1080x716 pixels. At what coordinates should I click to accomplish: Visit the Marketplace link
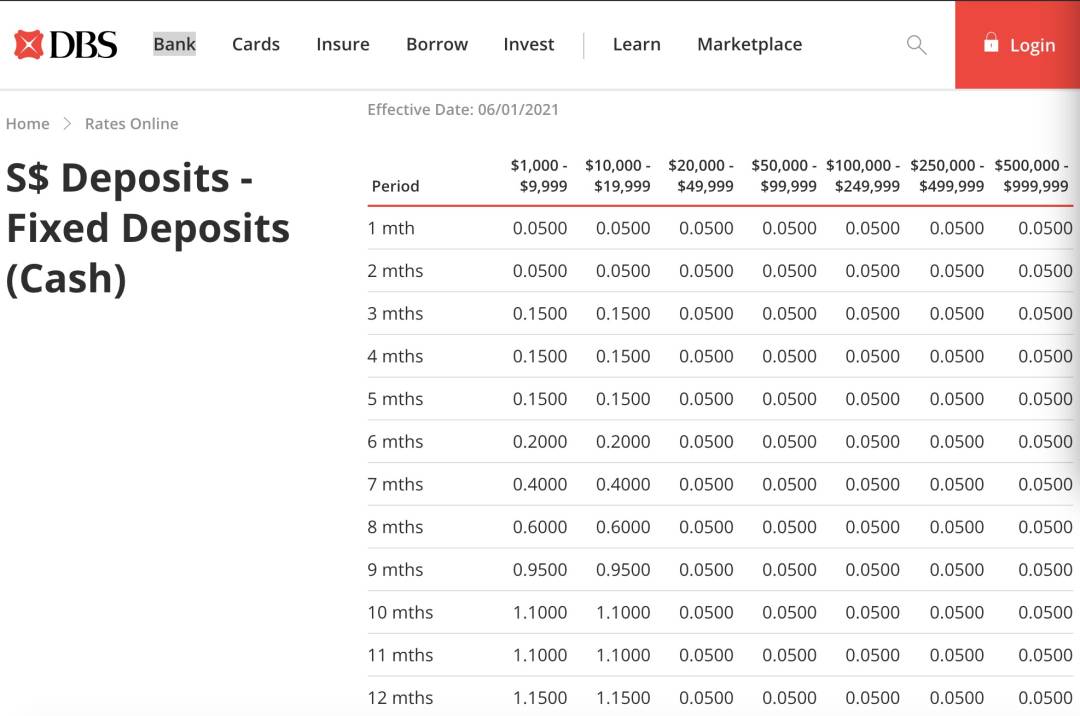[749, 44]
